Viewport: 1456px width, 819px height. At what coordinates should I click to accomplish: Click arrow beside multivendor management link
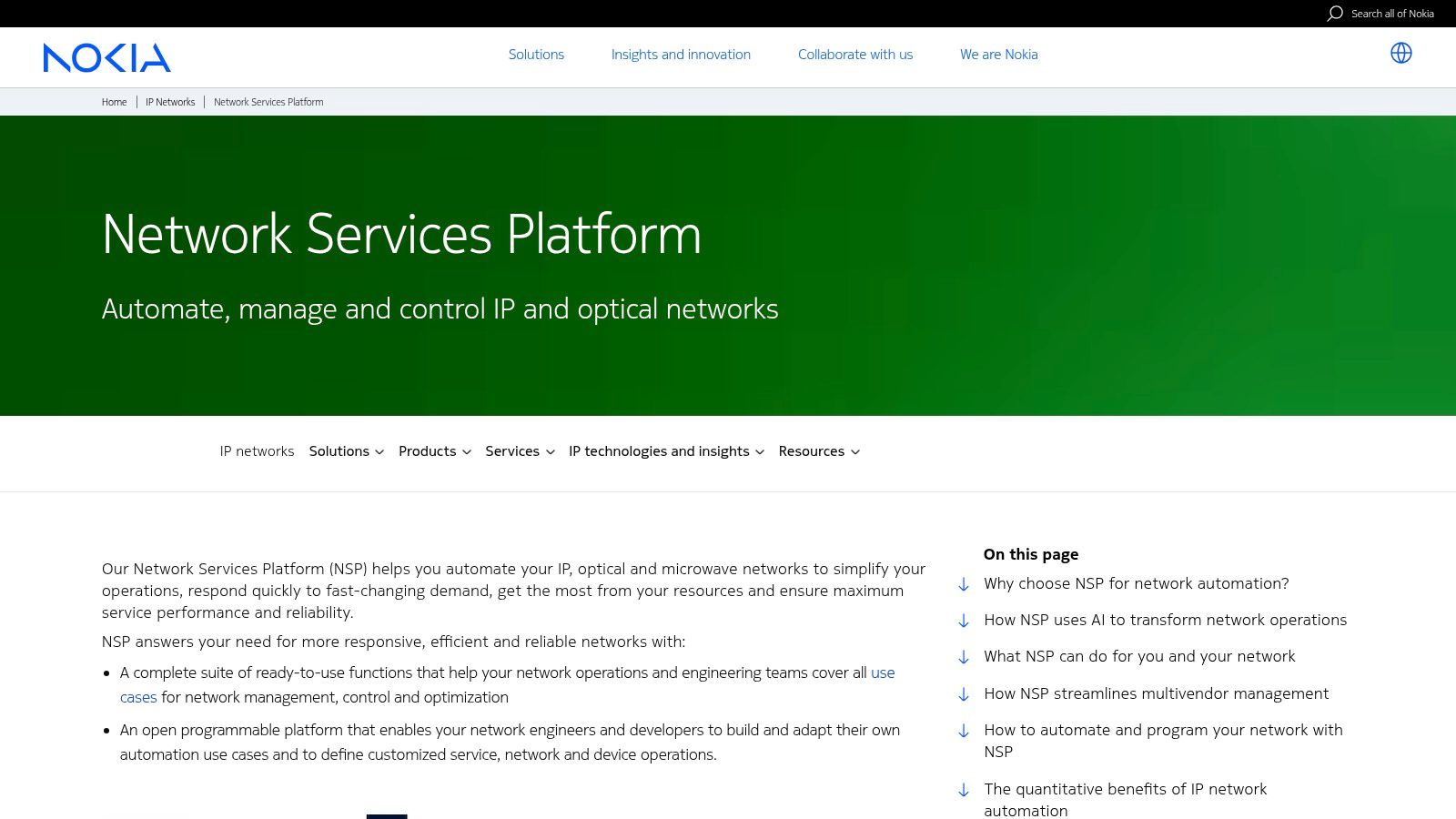click(x=964, y=694)
